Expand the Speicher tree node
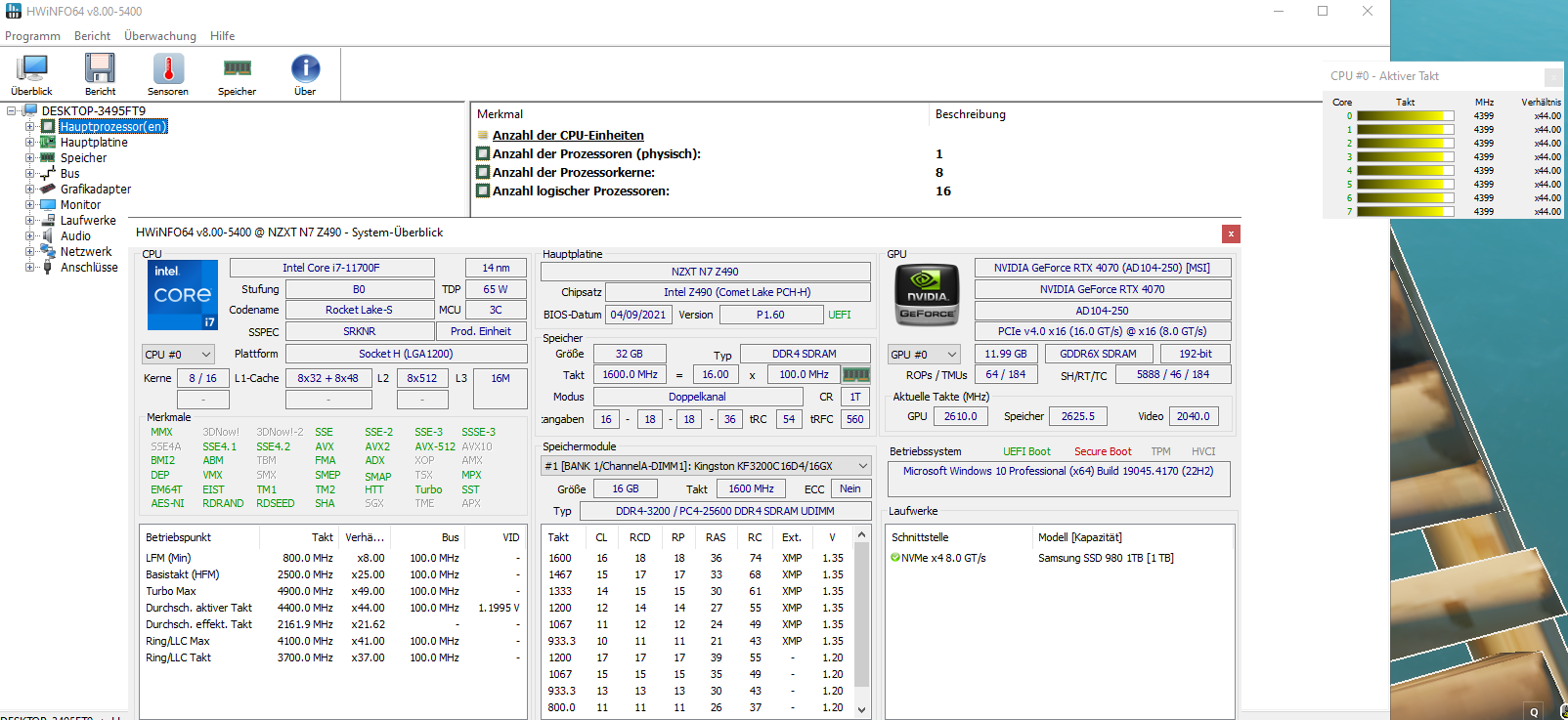This screenshot has height=720, width=1568. [x=29, y=157]
